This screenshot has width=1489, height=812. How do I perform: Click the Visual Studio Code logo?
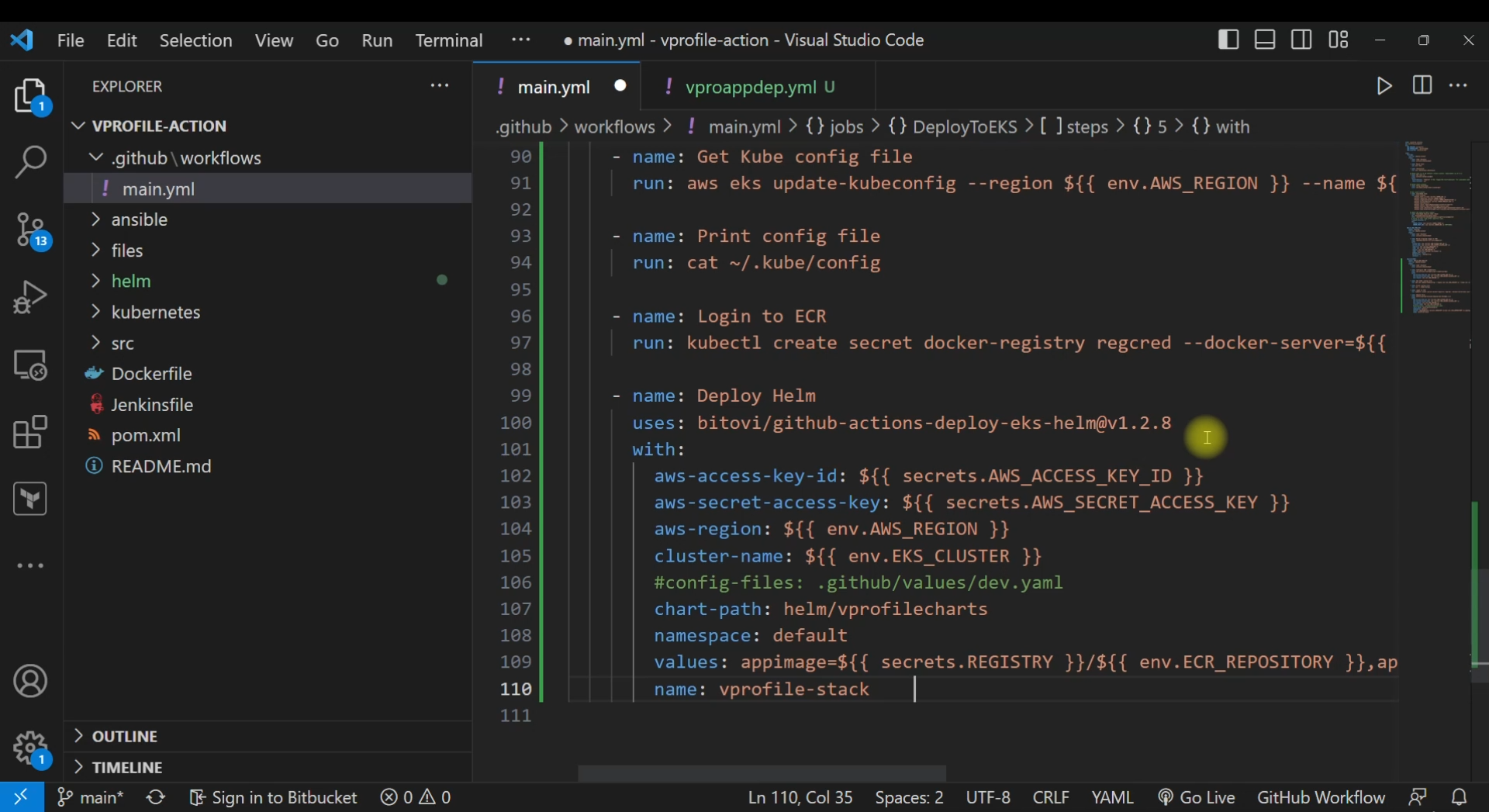[x=22, y=40]
